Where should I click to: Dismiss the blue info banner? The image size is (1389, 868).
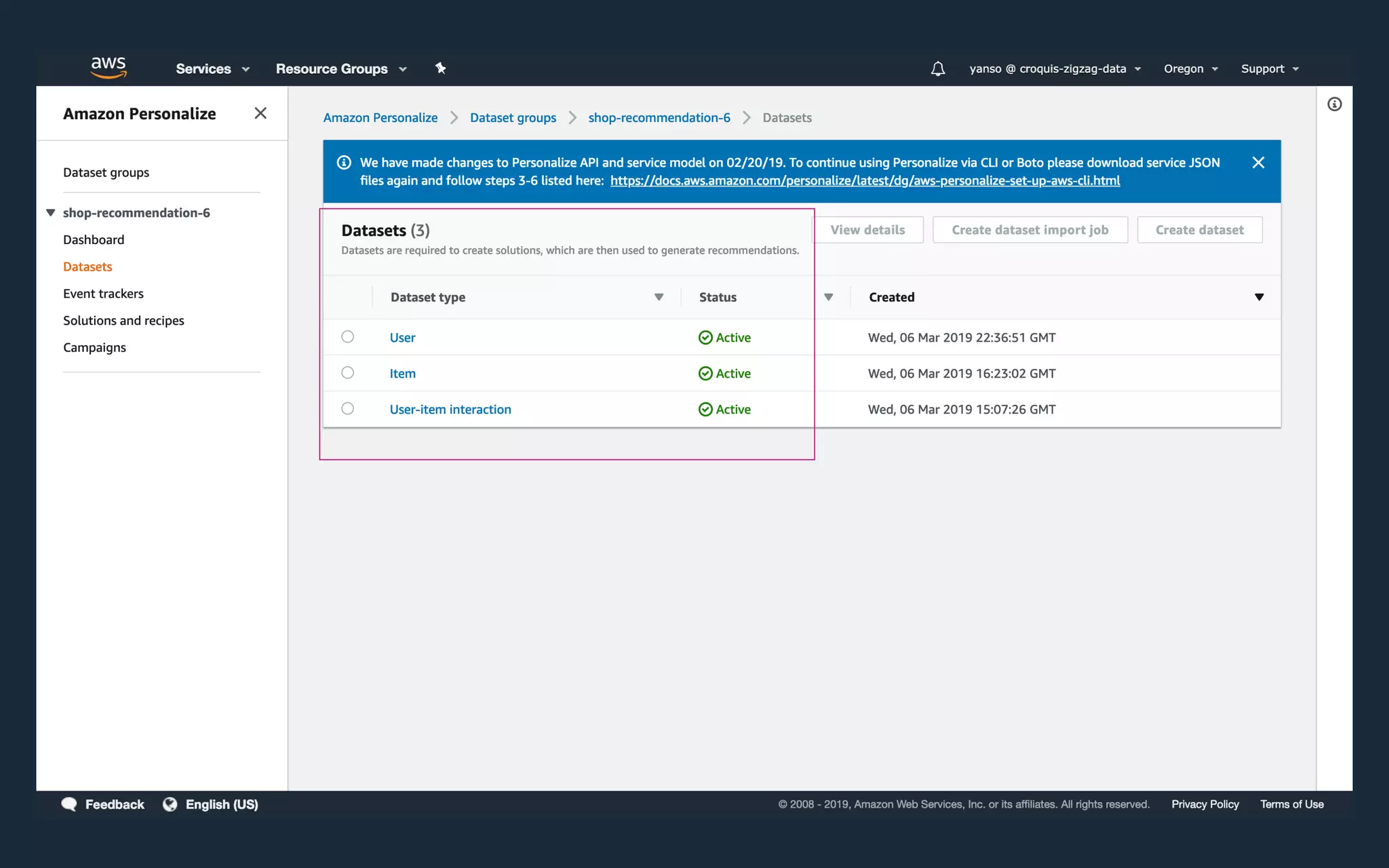tap(1258, 163)
